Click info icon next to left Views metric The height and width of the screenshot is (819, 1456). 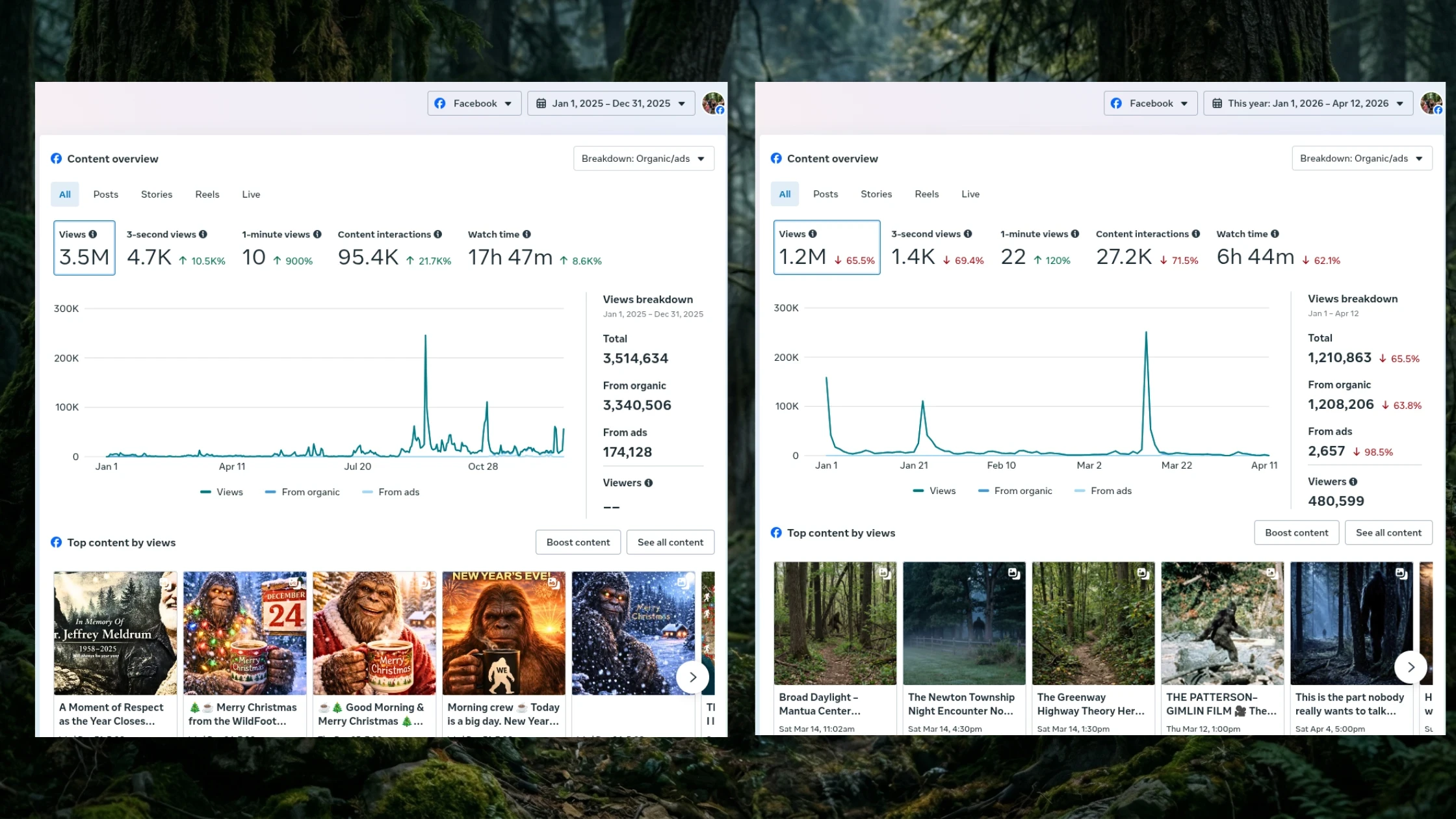click(x=93, y=235)
